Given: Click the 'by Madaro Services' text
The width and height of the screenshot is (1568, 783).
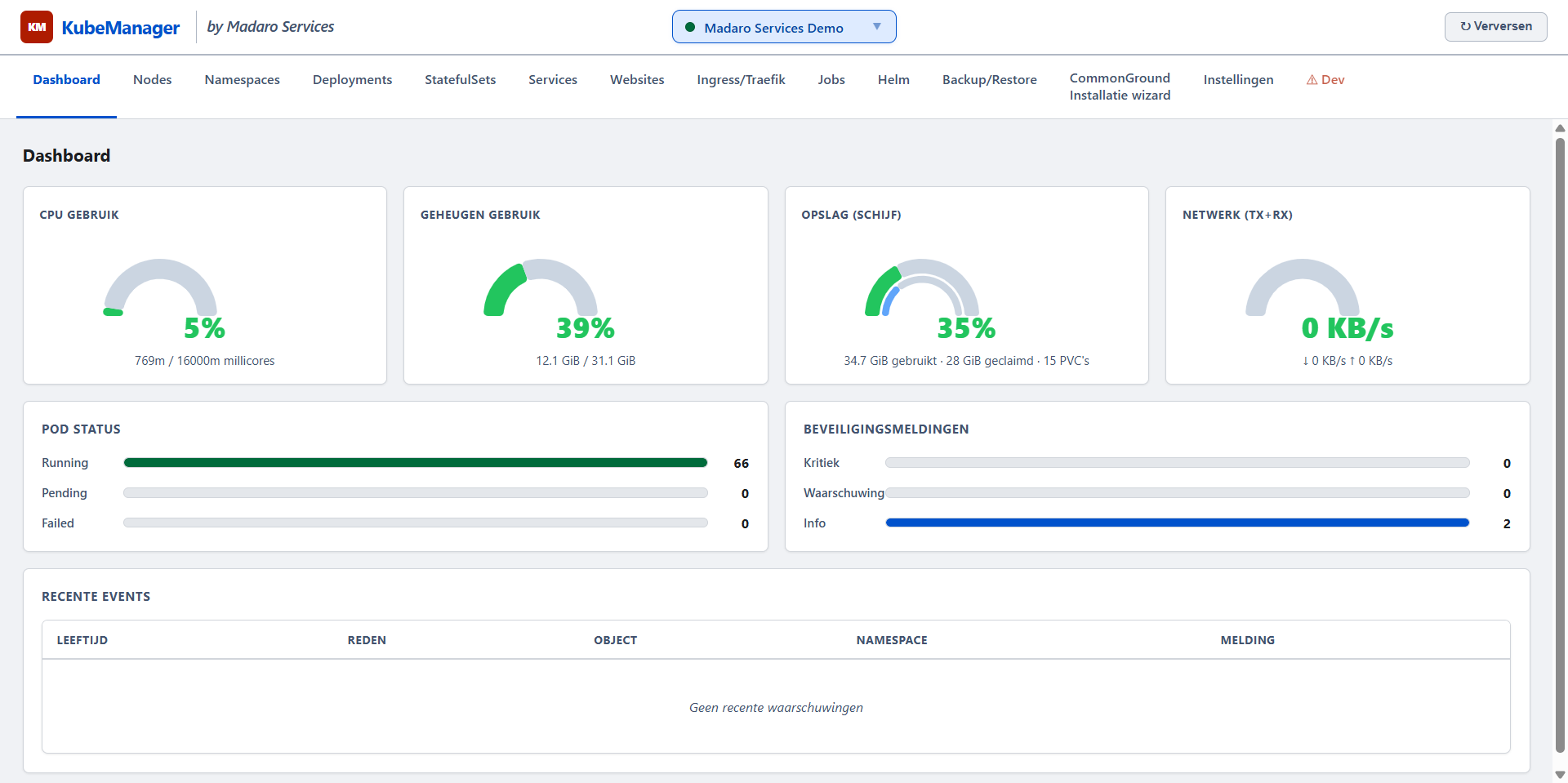Looking at the screenshot, I should coord(270,27).
